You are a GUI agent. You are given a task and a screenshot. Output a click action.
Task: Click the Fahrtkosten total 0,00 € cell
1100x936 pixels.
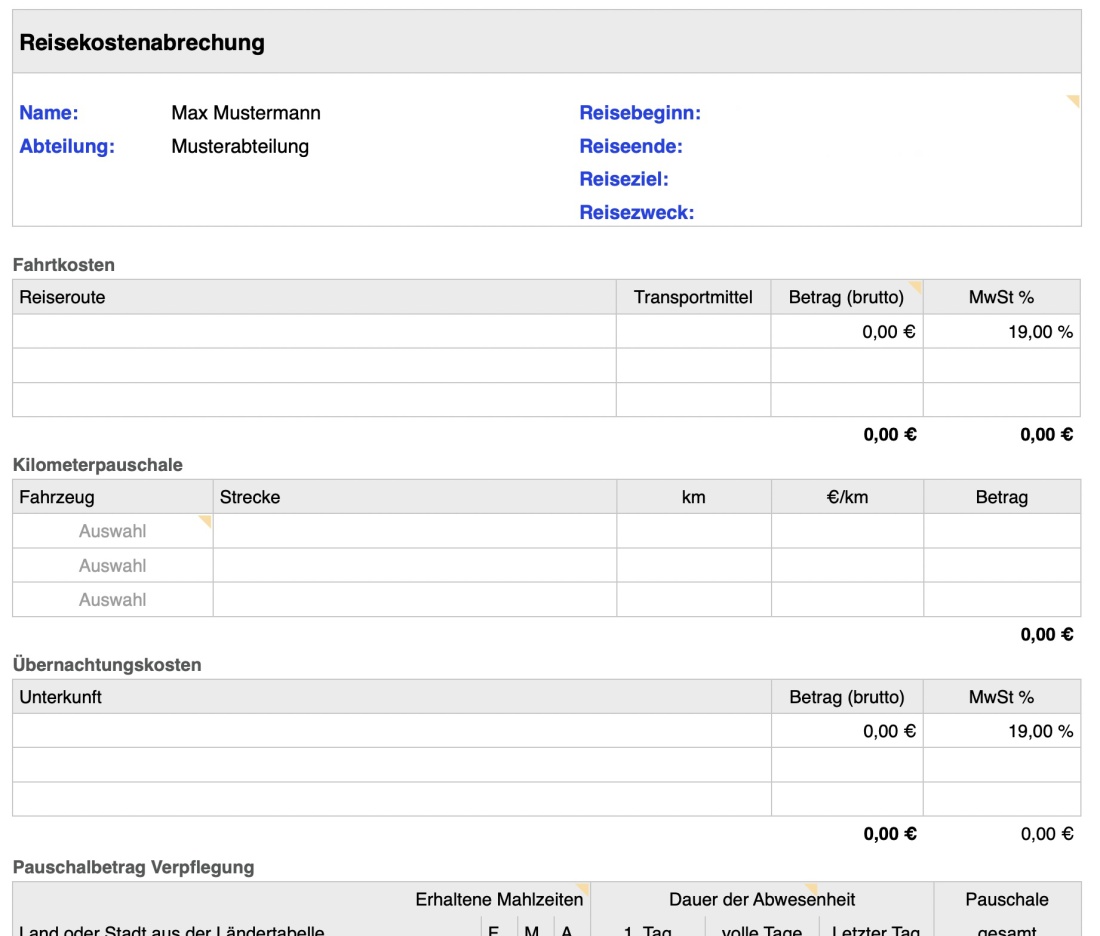tap(889, 435)
